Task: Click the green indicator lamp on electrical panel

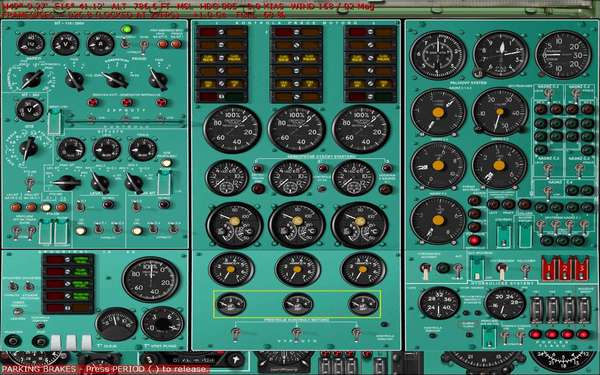Action: pyautogui.click(x=126, y=29)
